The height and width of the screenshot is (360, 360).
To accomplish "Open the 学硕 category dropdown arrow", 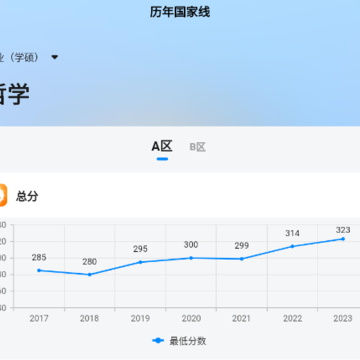I will click(x=55, y=58).
